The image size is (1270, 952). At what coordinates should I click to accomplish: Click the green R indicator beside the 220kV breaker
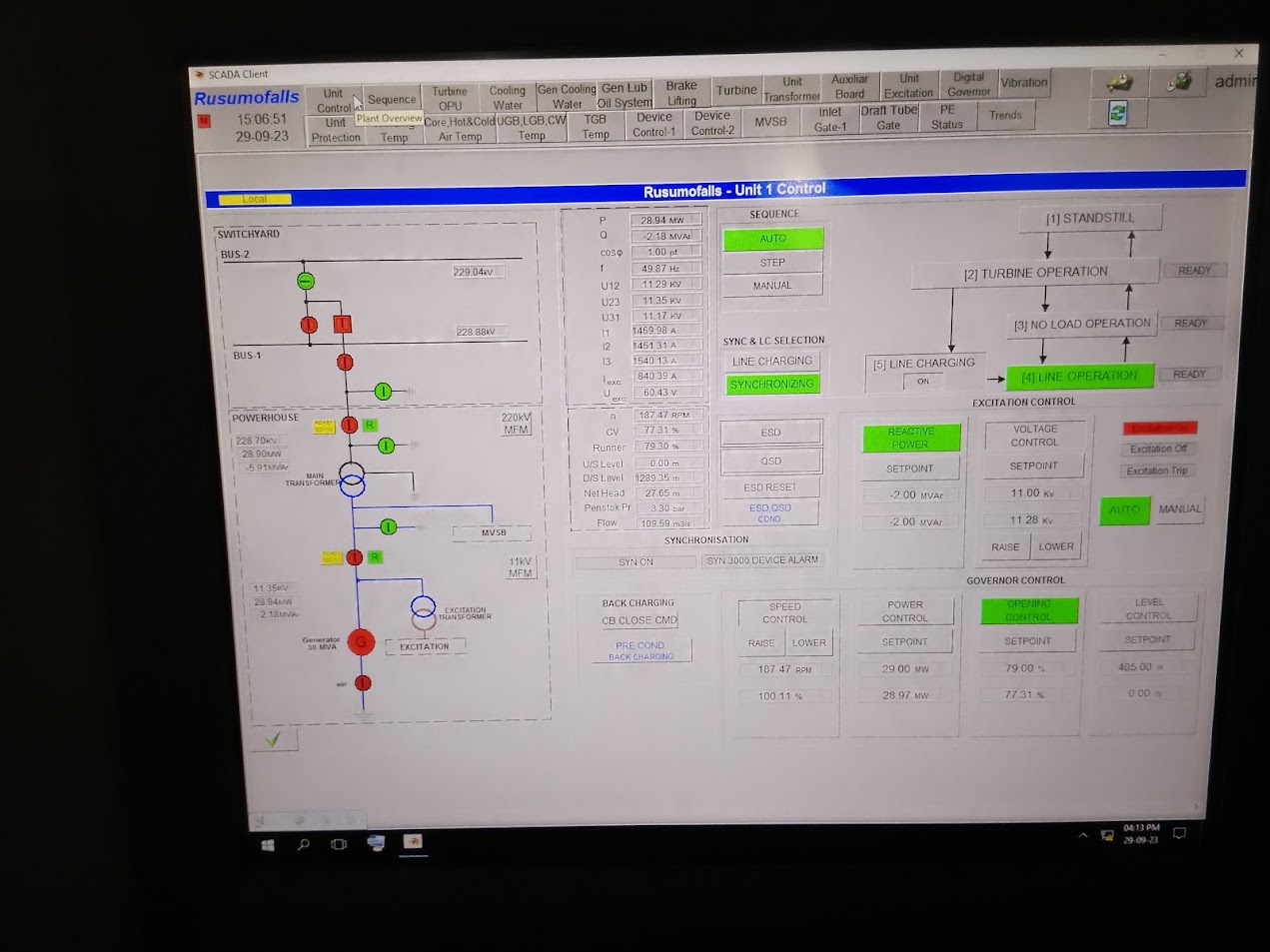[x=370, y=425]
